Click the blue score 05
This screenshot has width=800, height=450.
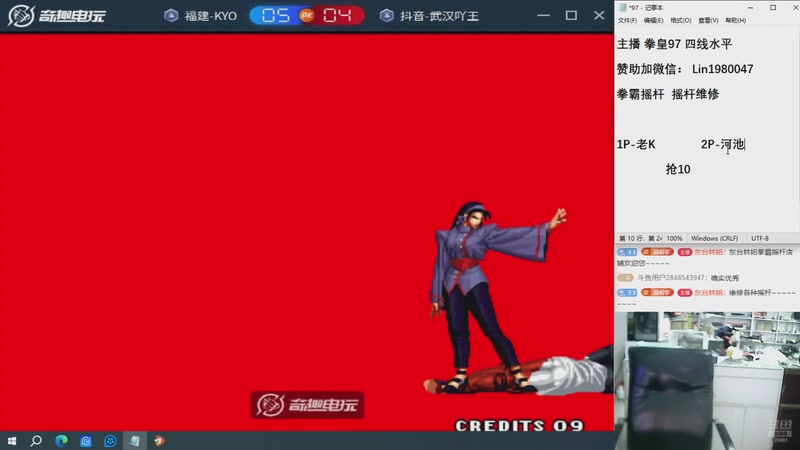pos(276,16)
